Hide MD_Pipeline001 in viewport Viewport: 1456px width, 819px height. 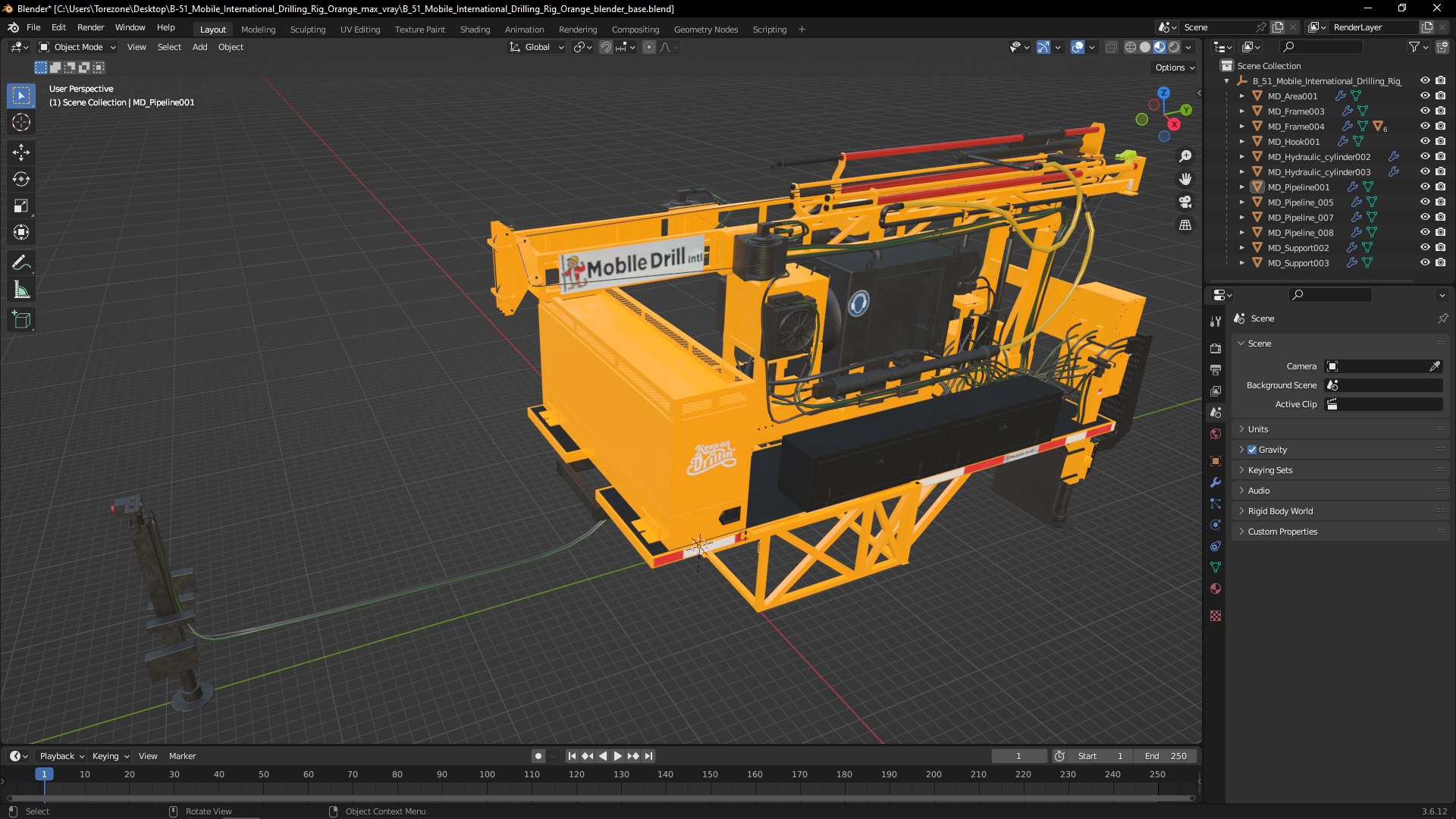[x=1425, y=187]
